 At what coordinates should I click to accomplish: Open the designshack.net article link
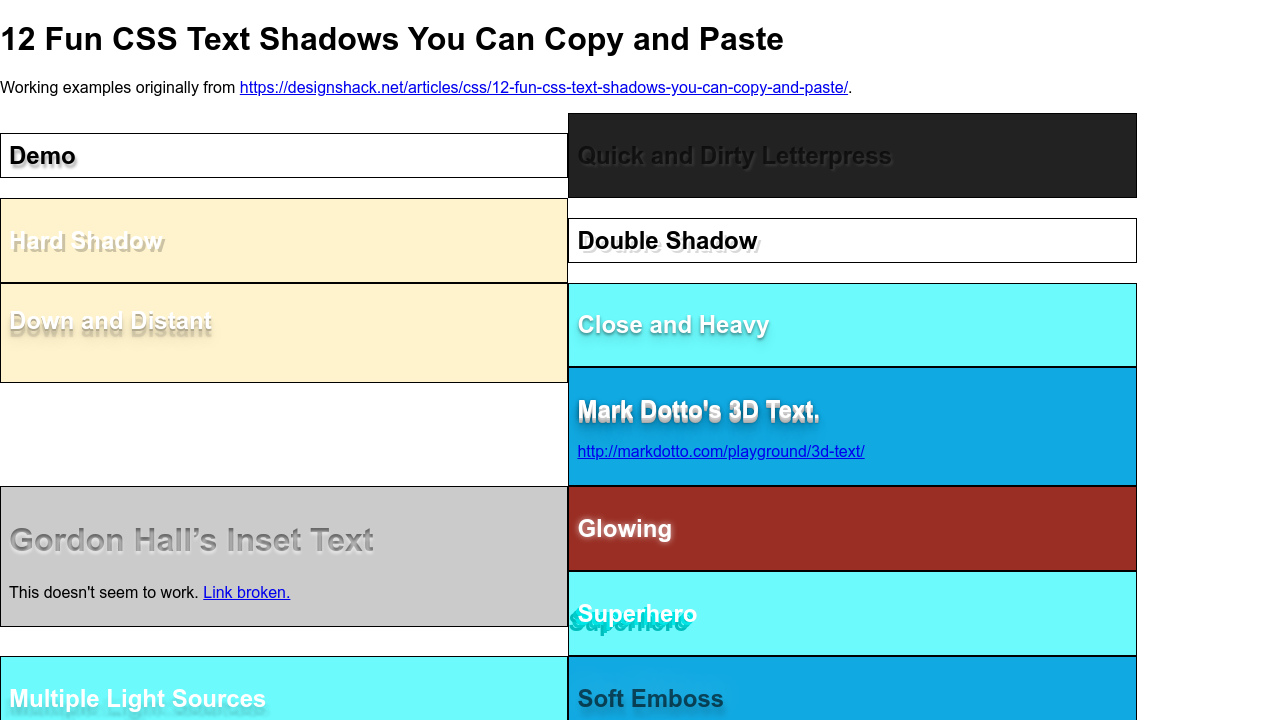coord(543,87)
